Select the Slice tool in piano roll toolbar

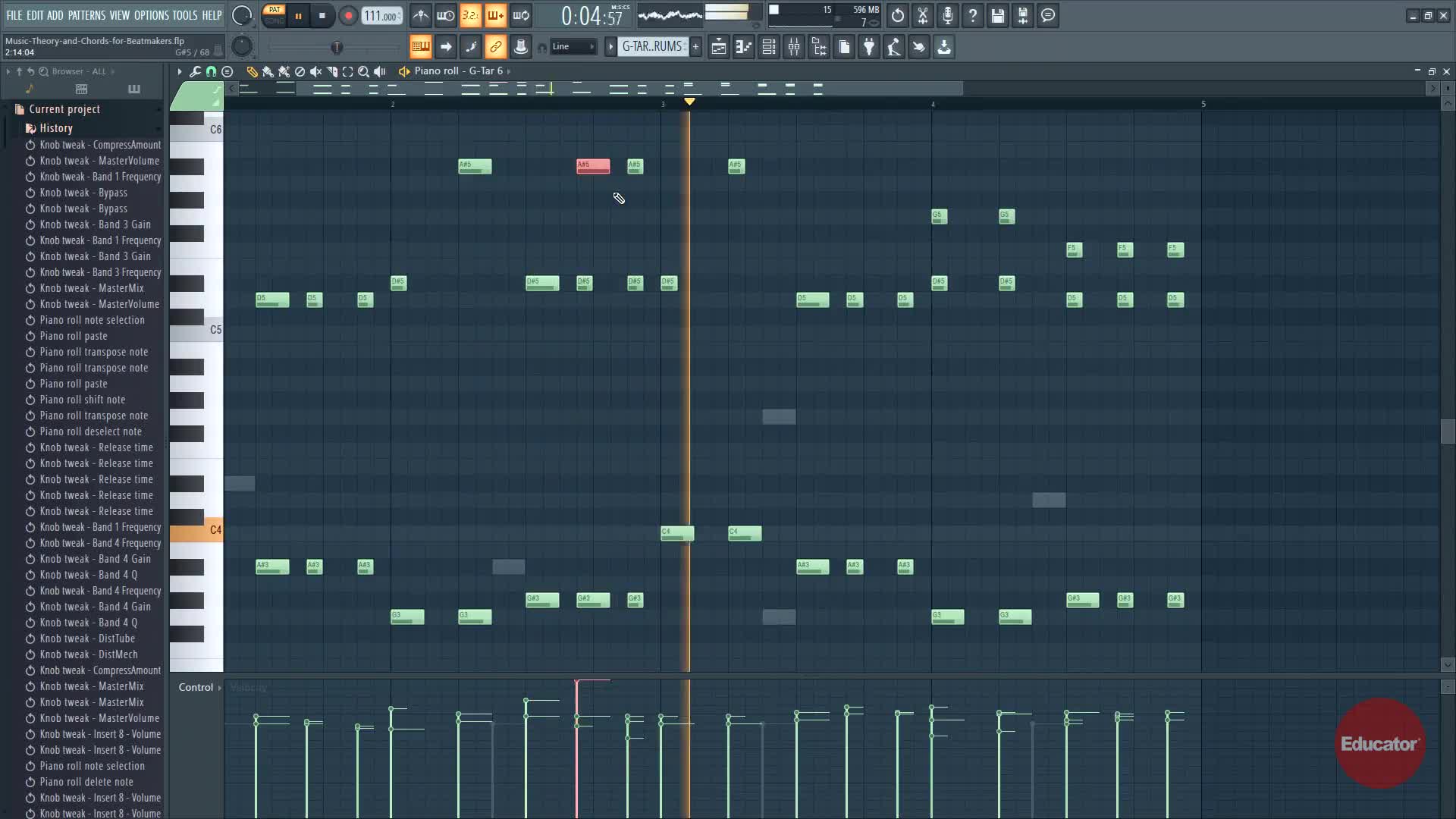(x=331, y=71)
